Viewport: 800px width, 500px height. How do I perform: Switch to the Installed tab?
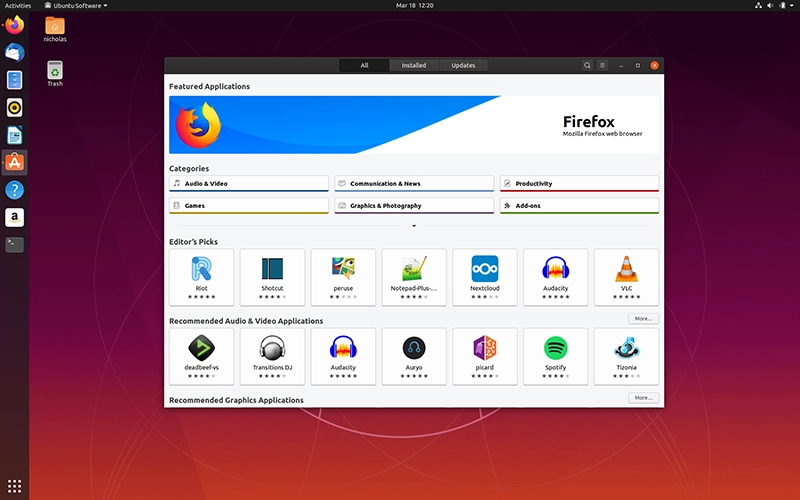[x=414, y=65]
